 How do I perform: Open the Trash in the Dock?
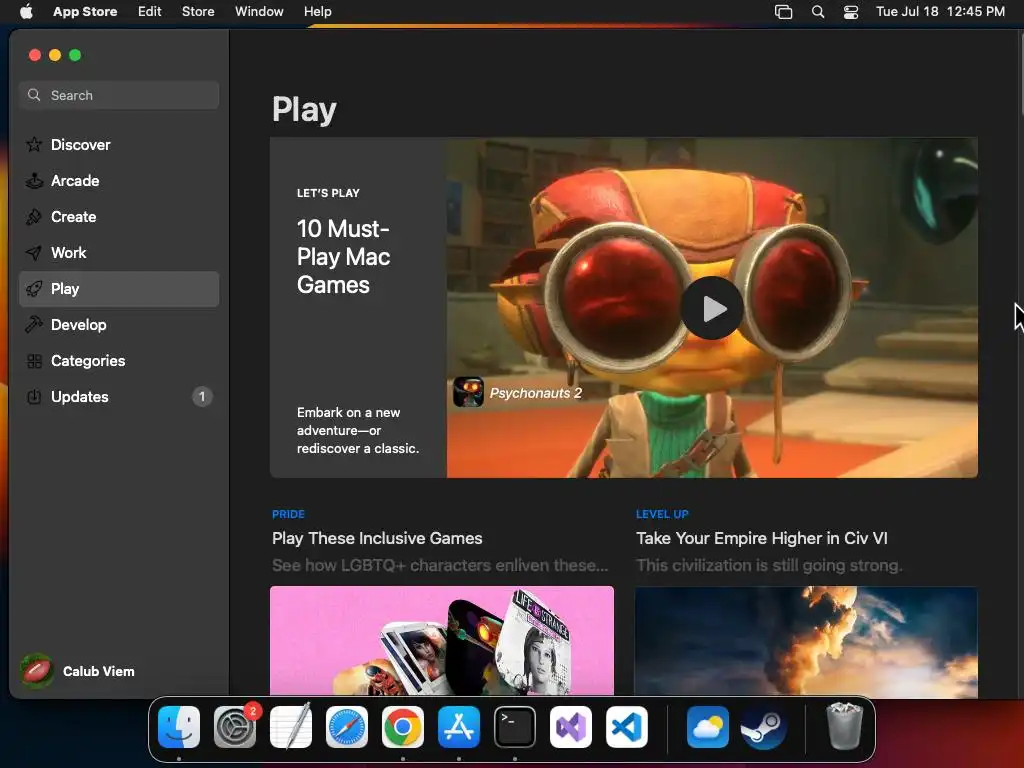pyautogui.click(x=844, y=726)
